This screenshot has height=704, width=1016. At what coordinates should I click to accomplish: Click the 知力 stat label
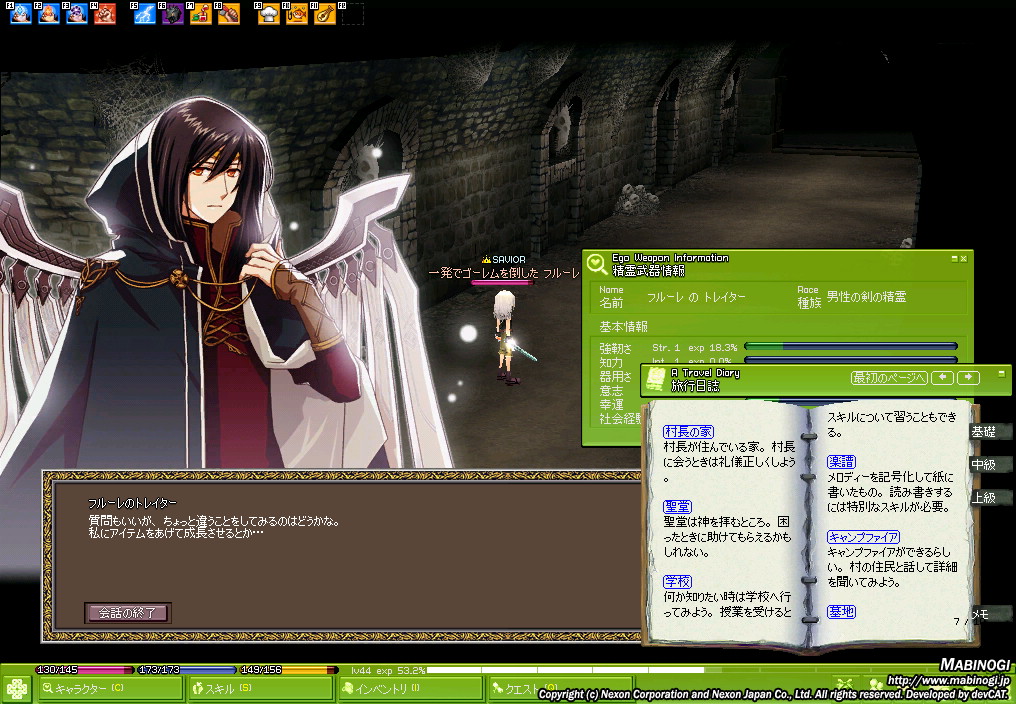tap(611, 362)
